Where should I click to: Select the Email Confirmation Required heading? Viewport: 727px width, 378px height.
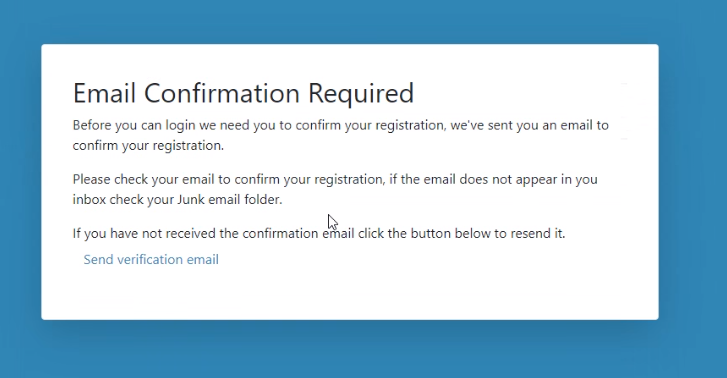click(243, 93)
